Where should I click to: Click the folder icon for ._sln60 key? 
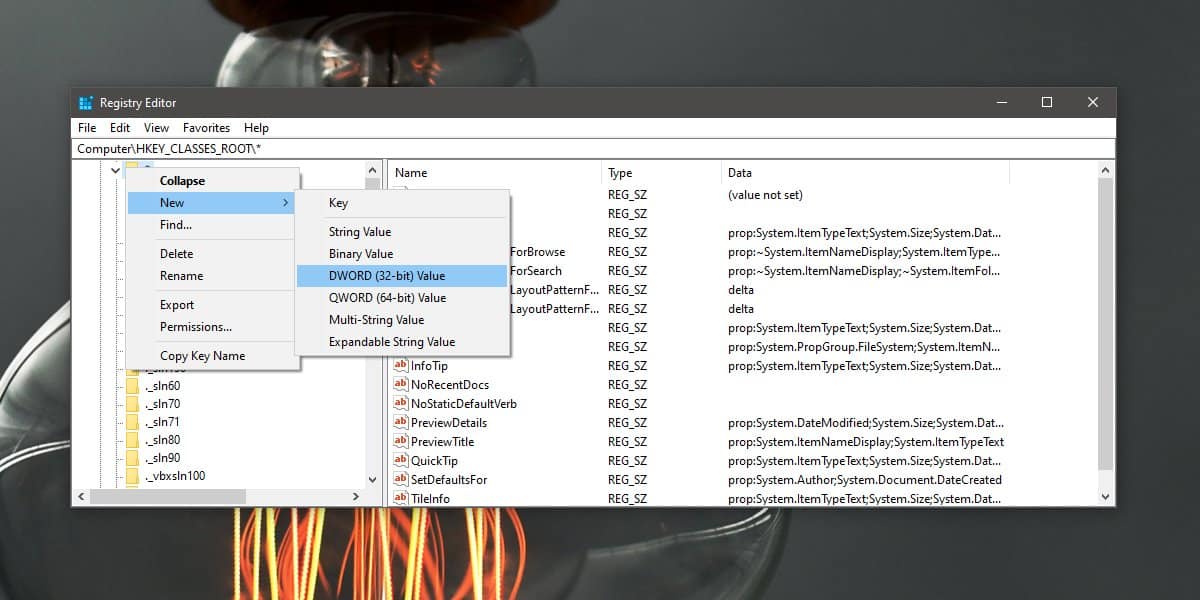(133, 386)
